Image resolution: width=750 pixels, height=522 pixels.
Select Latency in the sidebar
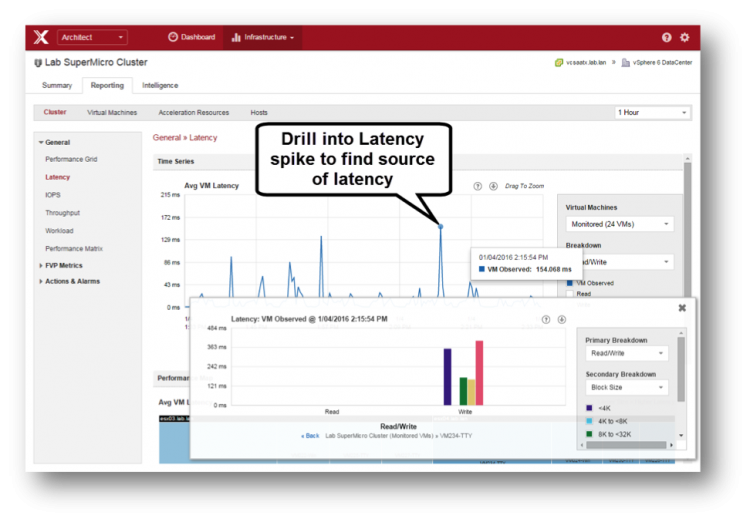tap(57, 177)
